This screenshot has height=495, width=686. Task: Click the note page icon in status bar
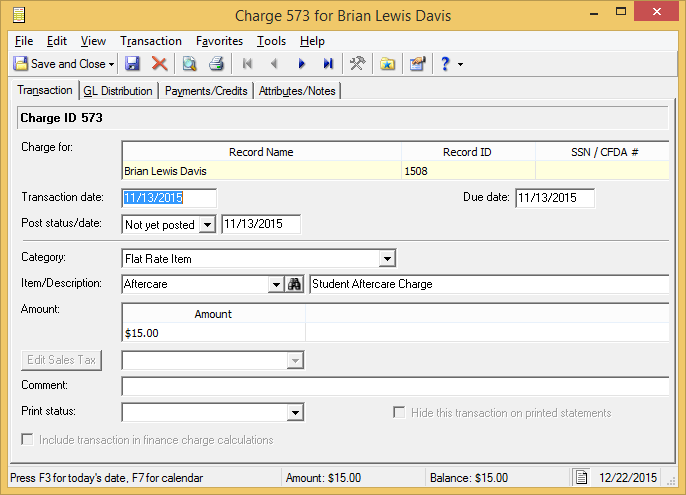point(581,477)
